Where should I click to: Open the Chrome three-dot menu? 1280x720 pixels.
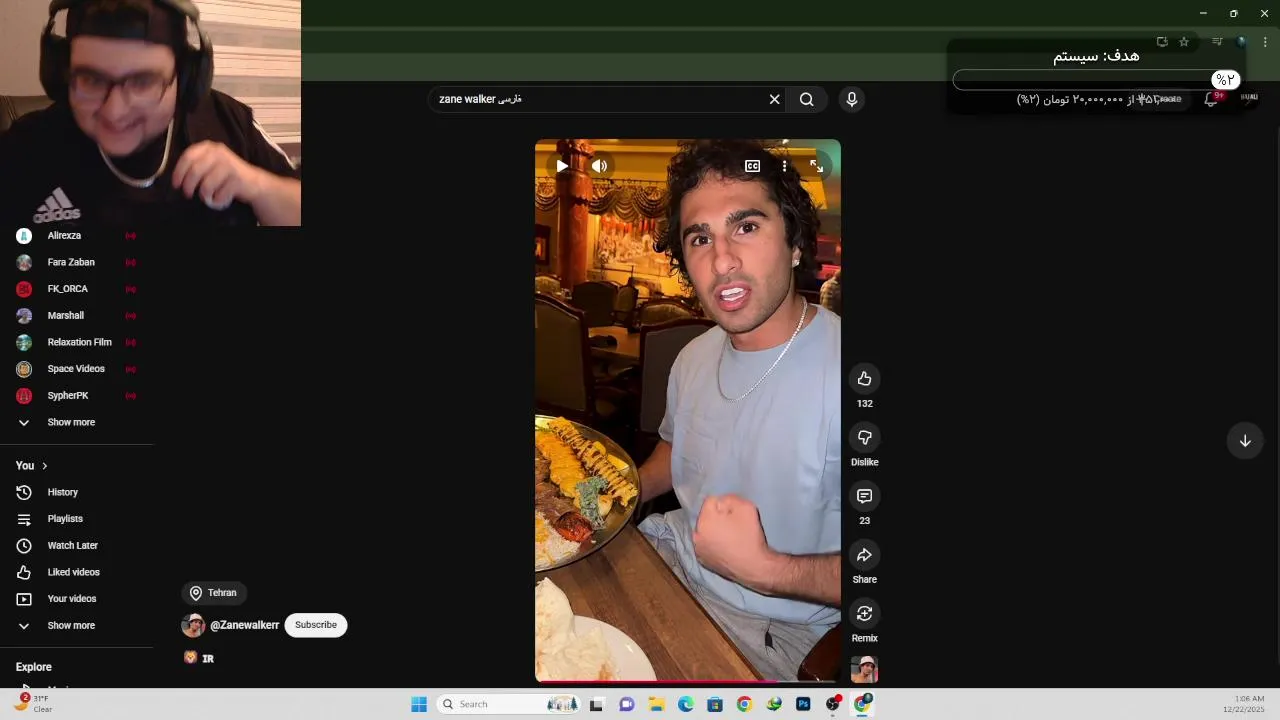[1265, 42]
